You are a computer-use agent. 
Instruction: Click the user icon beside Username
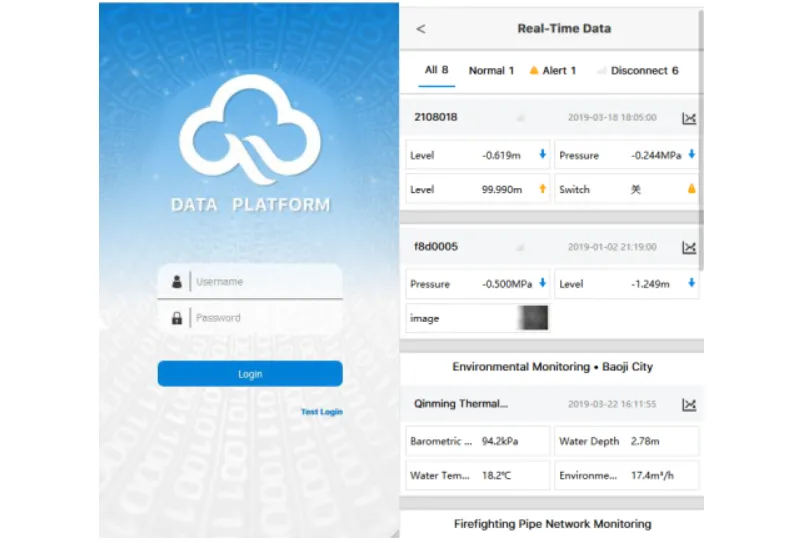coord(177,282)
